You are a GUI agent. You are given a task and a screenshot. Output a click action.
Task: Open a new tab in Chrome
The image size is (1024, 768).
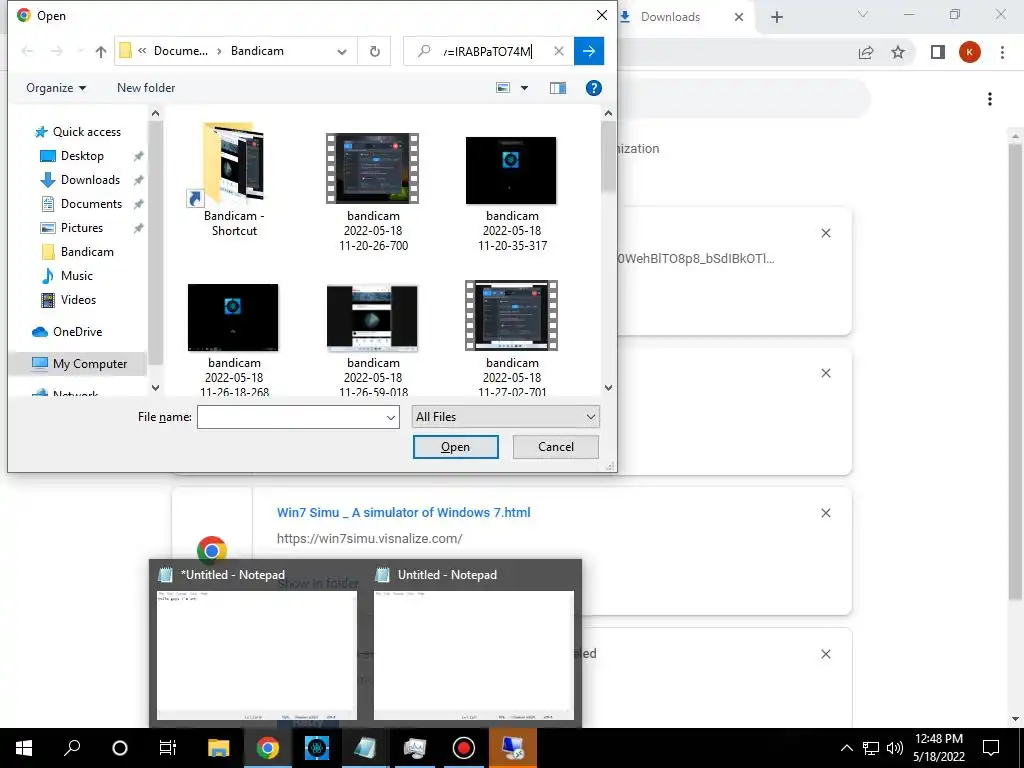coord(776,17)
